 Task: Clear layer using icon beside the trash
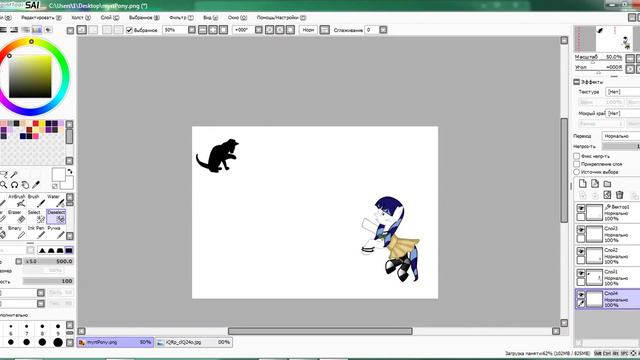[607, 195]
